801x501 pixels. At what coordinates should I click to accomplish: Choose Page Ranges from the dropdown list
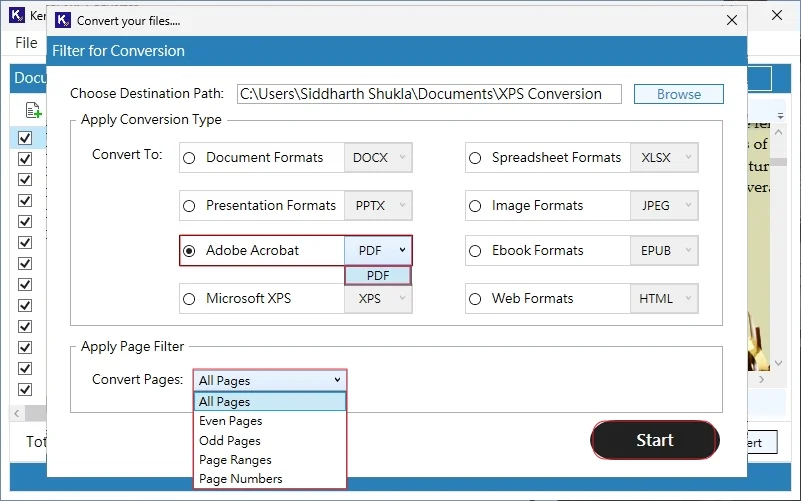[x=270, y=460]
